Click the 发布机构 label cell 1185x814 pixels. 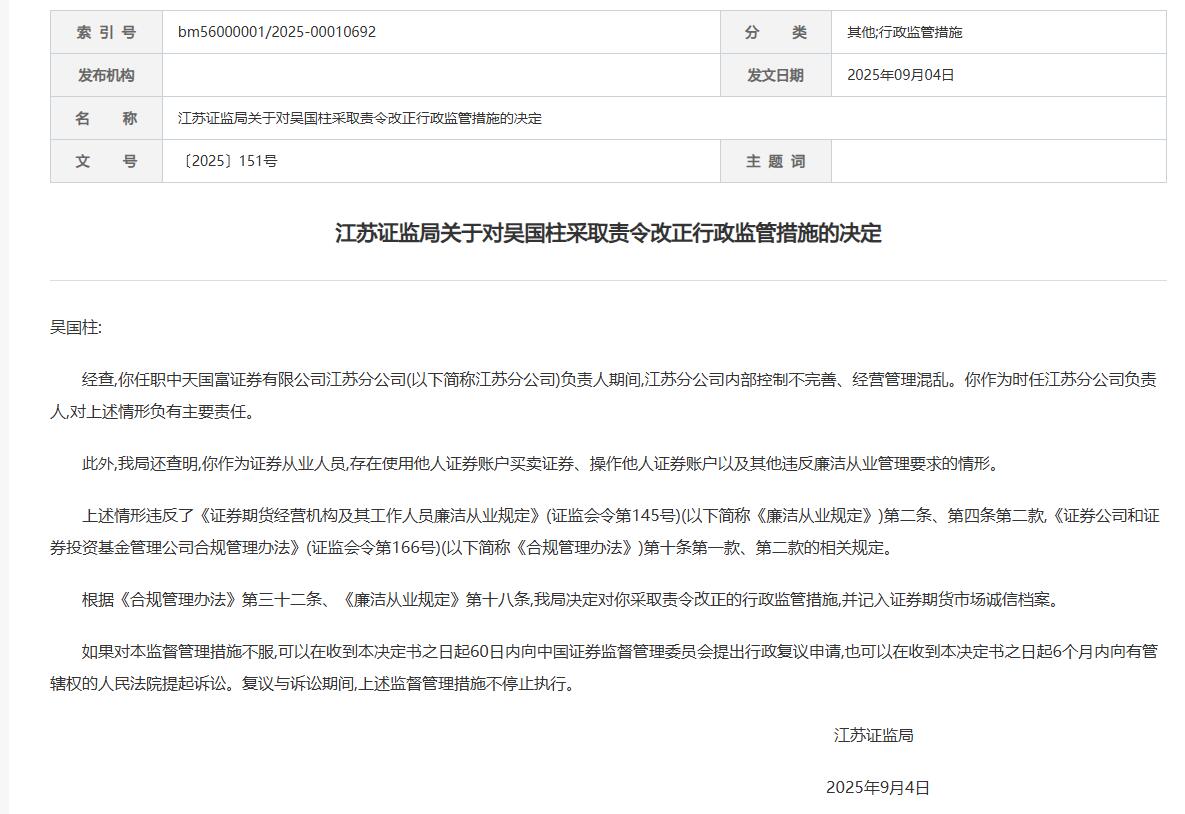107,75
